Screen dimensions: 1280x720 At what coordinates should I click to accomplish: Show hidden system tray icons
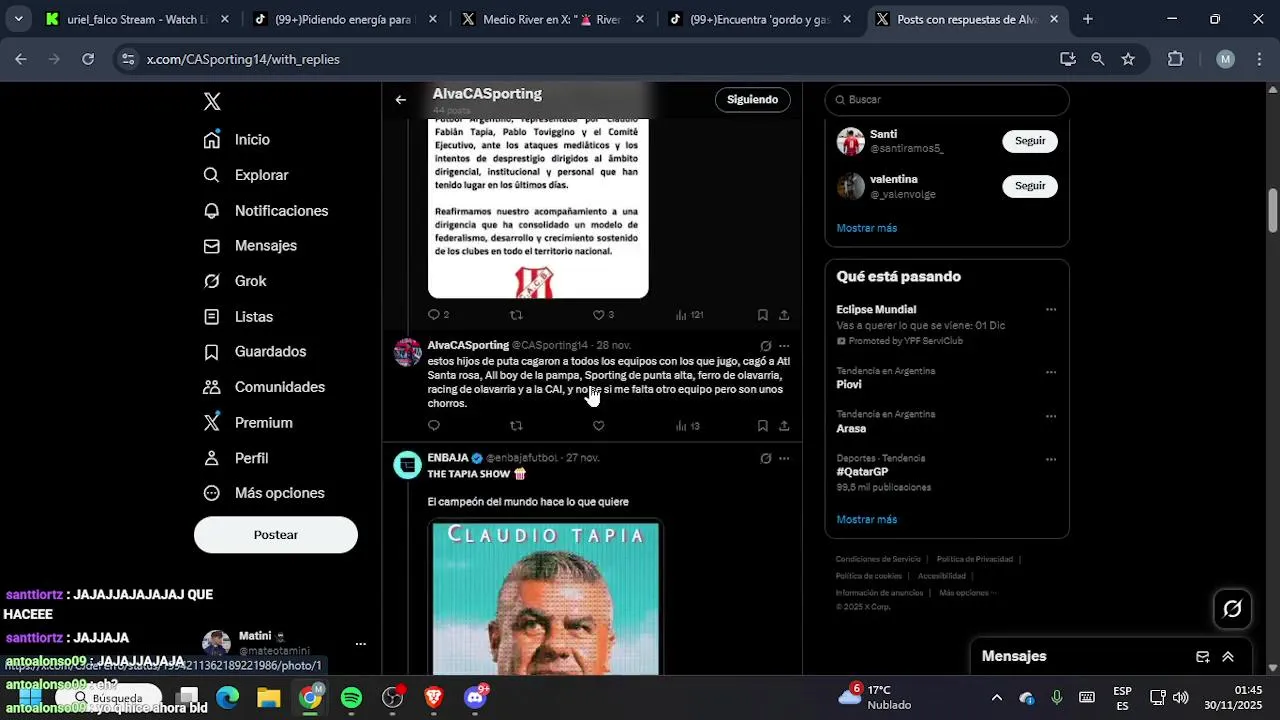[x=996, y=698]
